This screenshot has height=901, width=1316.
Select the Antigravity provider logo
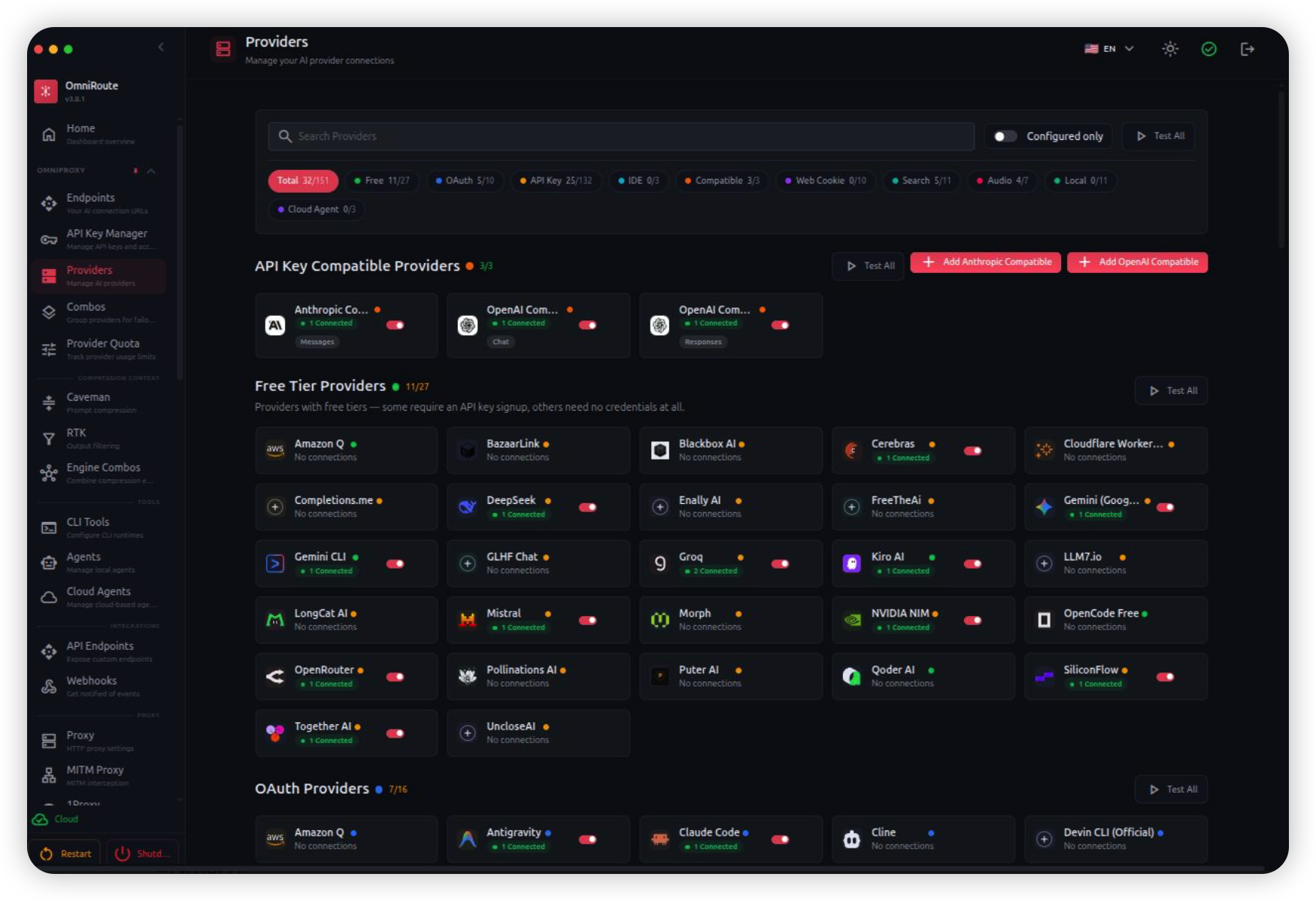tap(468, 839)
